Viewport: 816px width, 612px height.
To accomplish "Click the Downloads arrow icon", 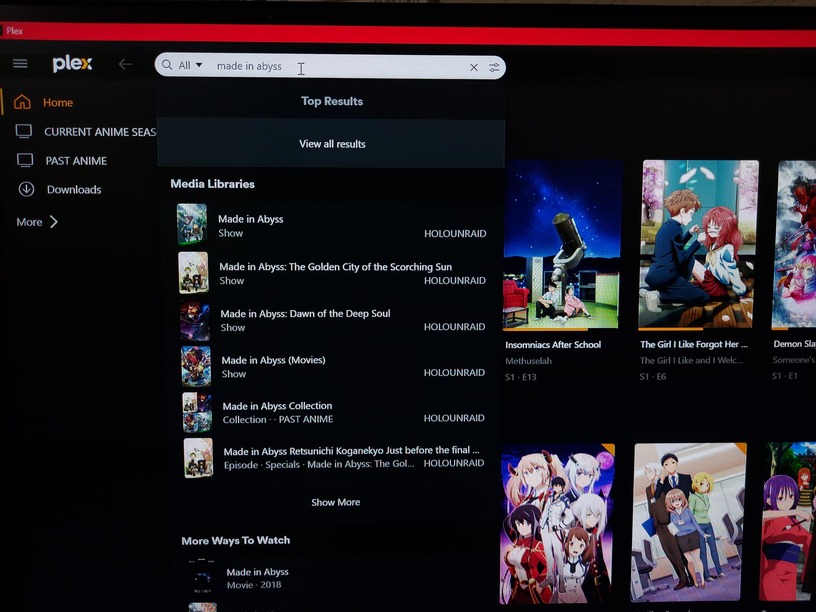I will coord(27,189).
